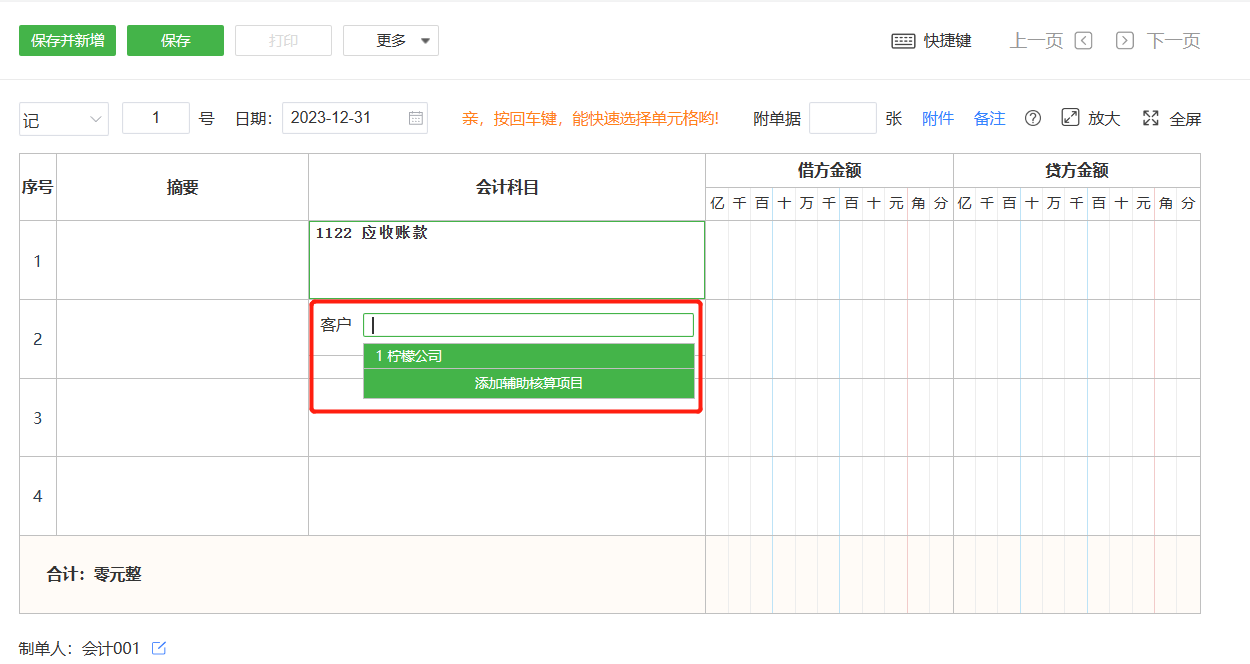This screenshot has height=664, width=1250.
Task: Click the 快捷键 label
Action: (948, 41)
